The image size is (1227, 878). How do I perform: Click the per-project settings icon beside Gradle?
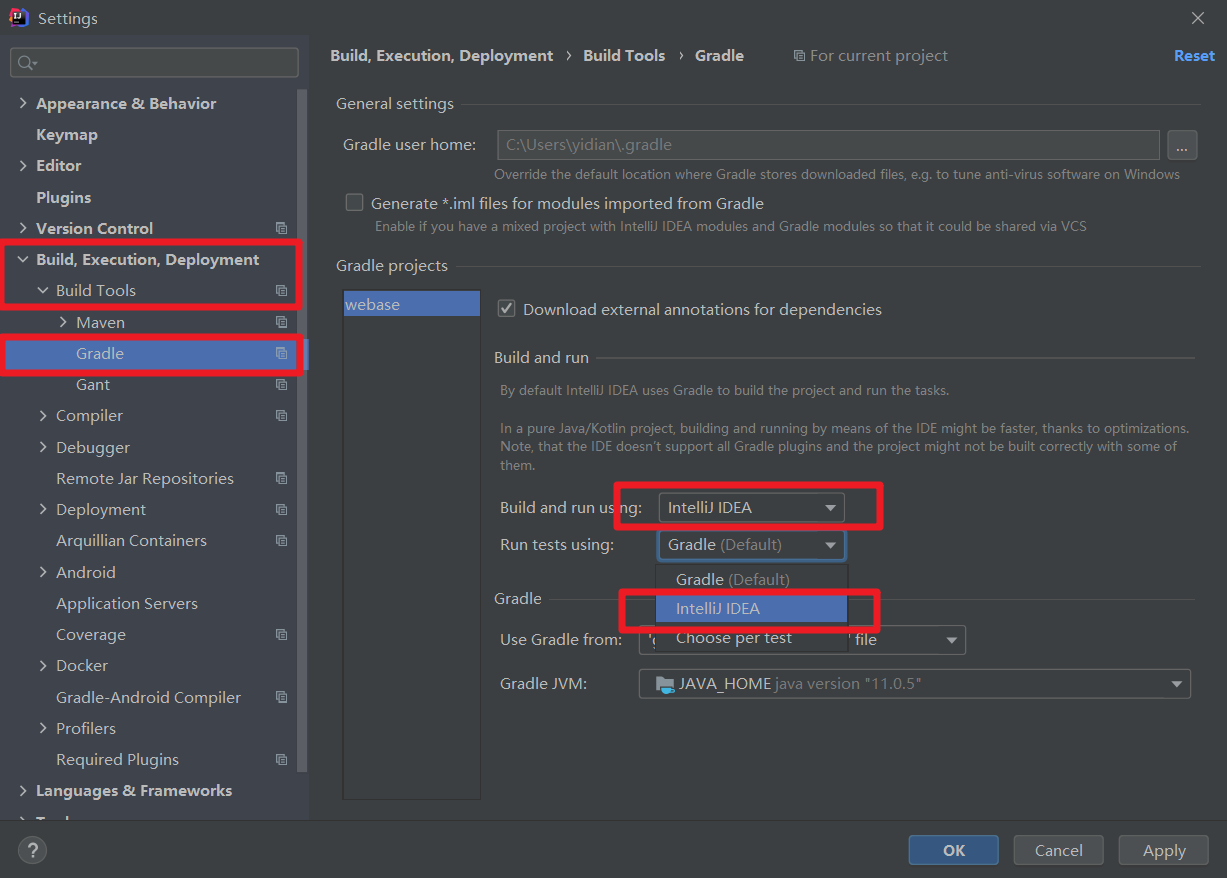point(281,354)
